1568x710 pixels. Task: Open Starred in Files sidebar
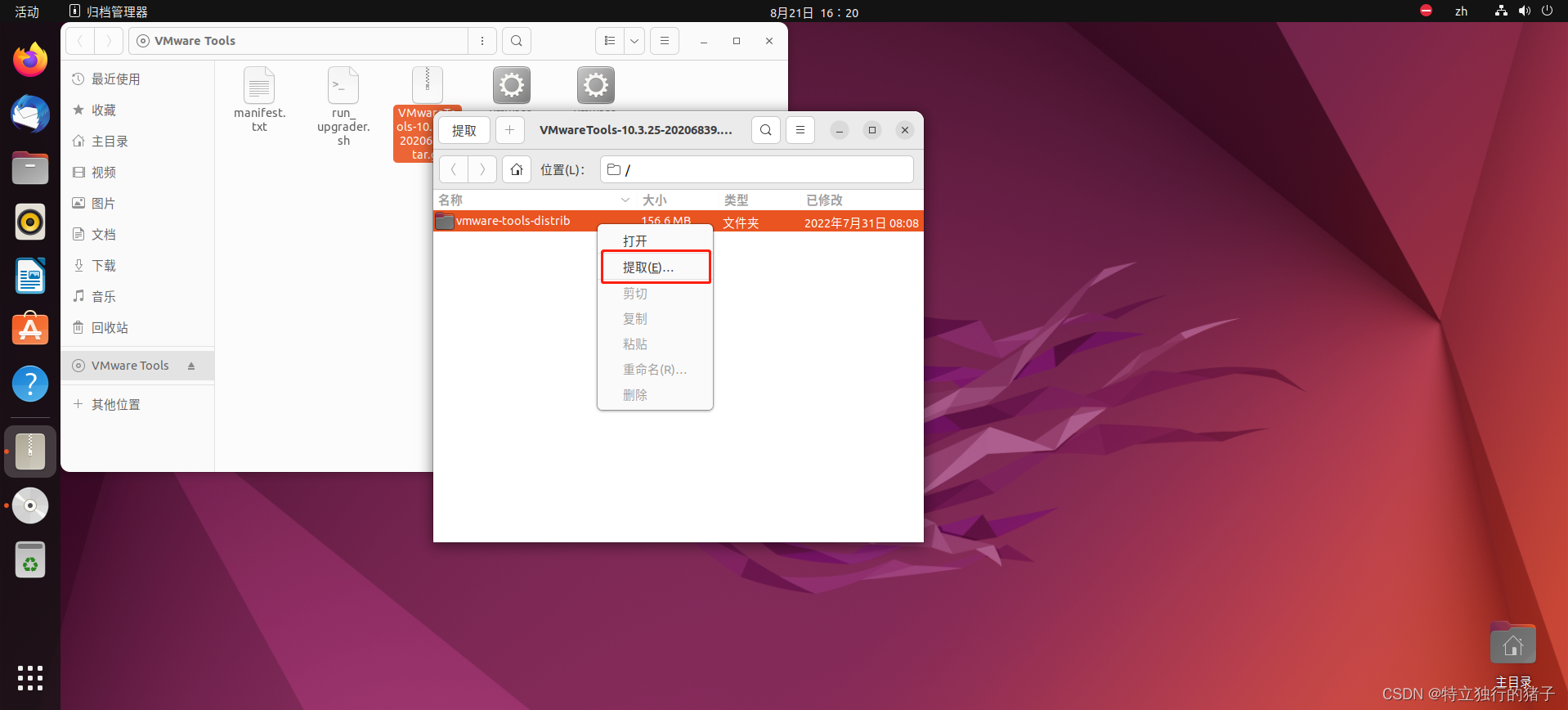(137, 110)
